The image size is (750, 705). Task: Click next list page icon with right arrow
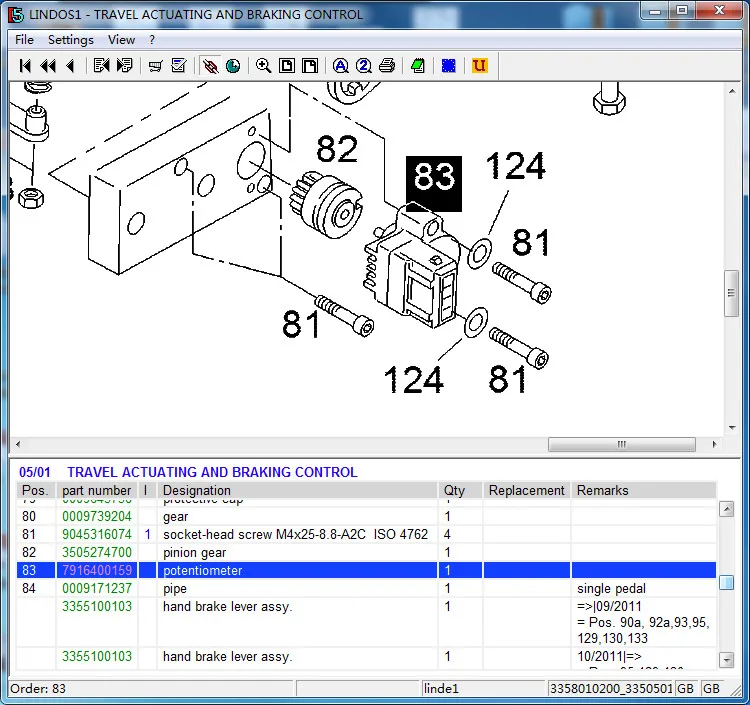(x=124, y=66)
